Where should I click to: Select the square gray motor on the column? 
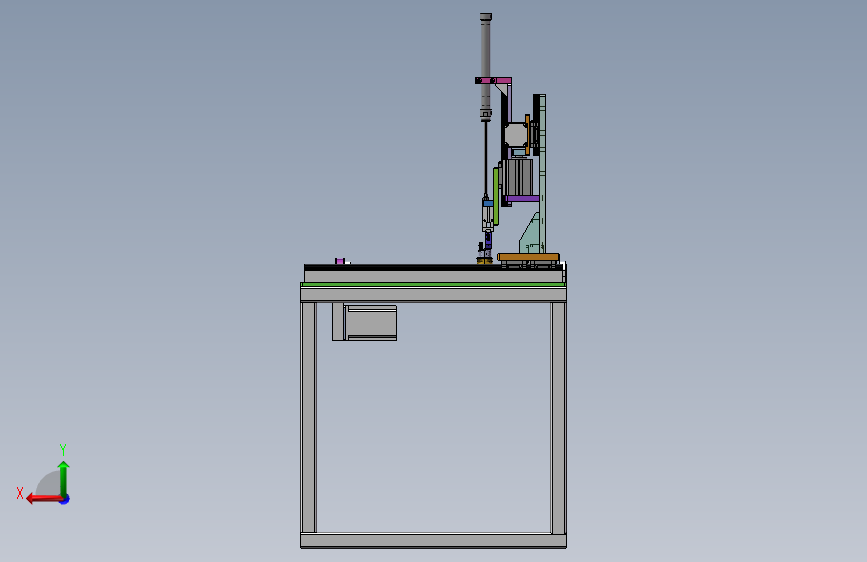point(515,136)
